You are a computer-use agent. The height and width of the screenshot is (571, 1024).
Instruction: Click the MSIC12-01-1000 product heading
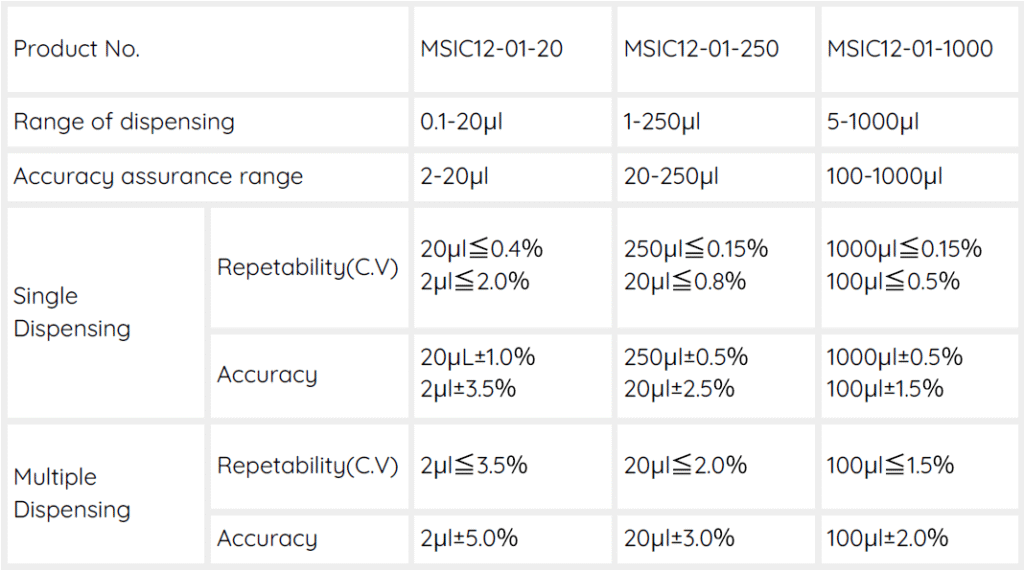click(910, 49)
